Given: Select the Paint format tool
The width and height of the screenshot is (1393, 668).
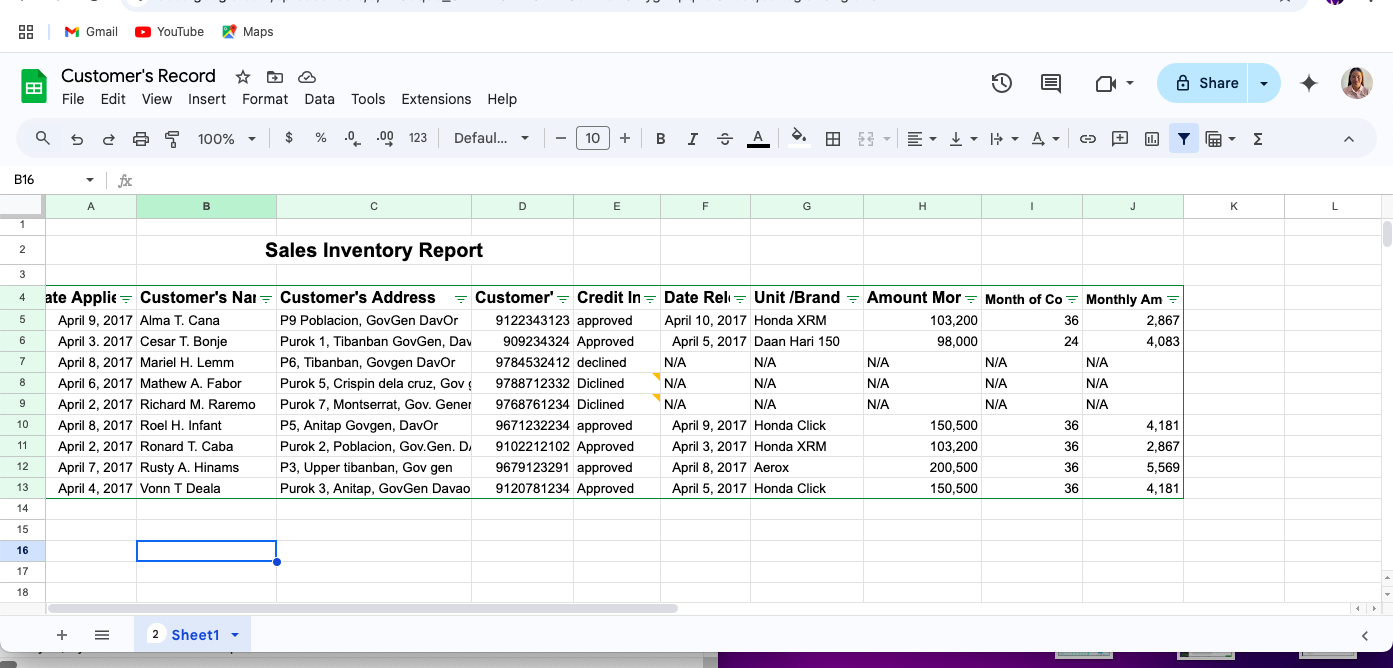Looking at the screenshot, I should click(x=172, y=139).
